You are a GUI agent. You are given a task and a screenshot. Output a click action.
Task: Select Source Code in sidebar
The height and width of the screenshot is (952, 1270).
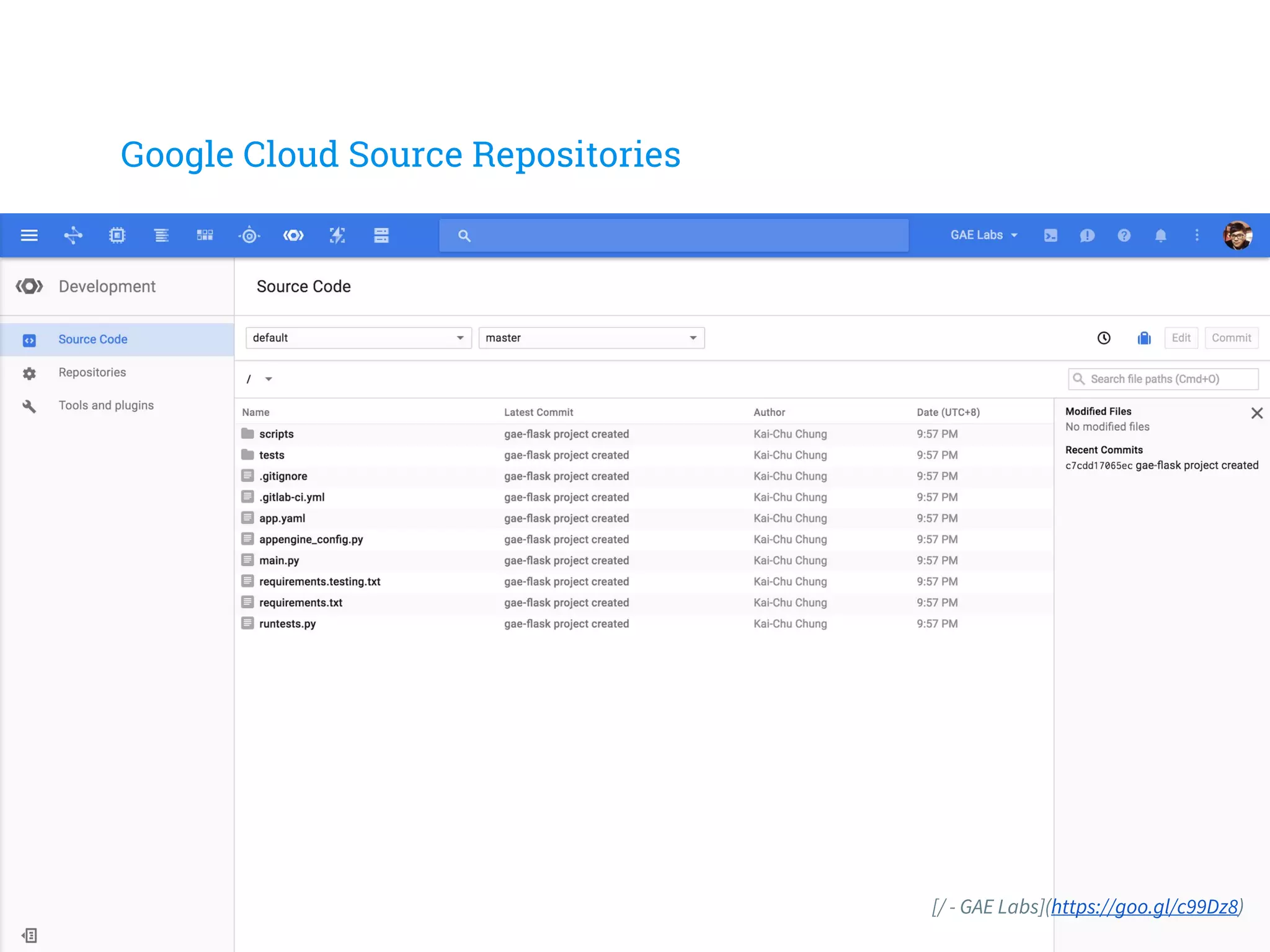[x=117, y=340]
